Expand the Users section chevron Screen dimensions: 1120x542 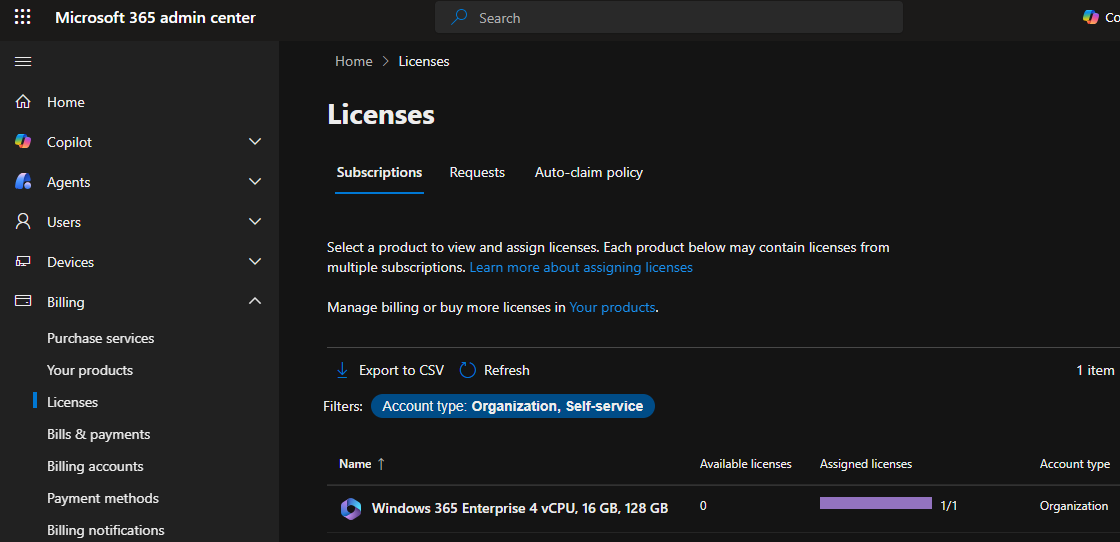pyautogui.click(x=255, y=222)
